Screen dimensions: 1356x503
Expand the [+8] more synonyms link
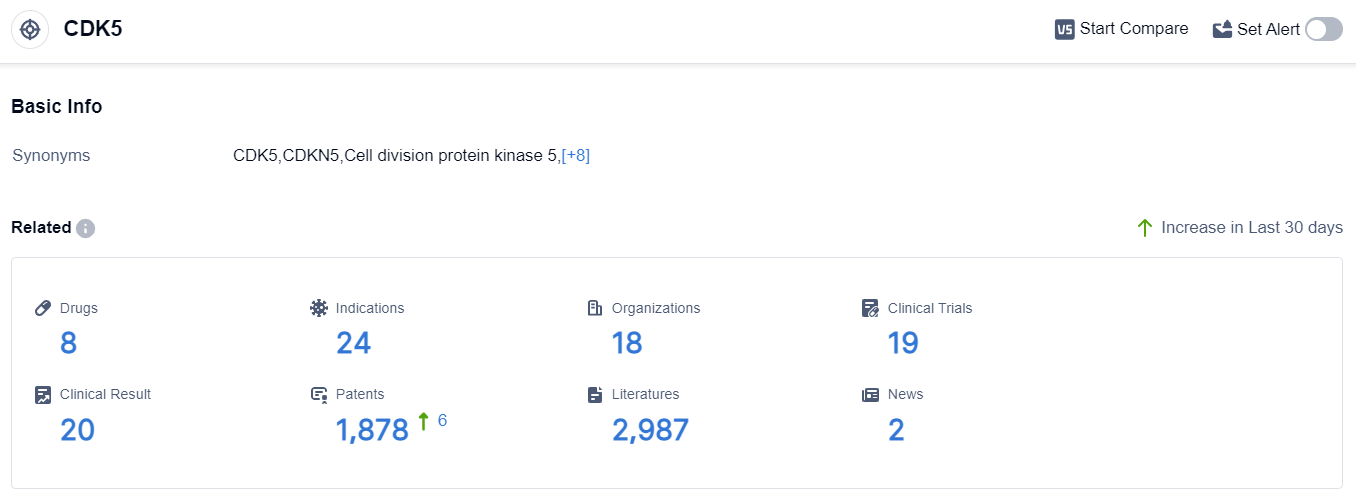click(576, 155)
